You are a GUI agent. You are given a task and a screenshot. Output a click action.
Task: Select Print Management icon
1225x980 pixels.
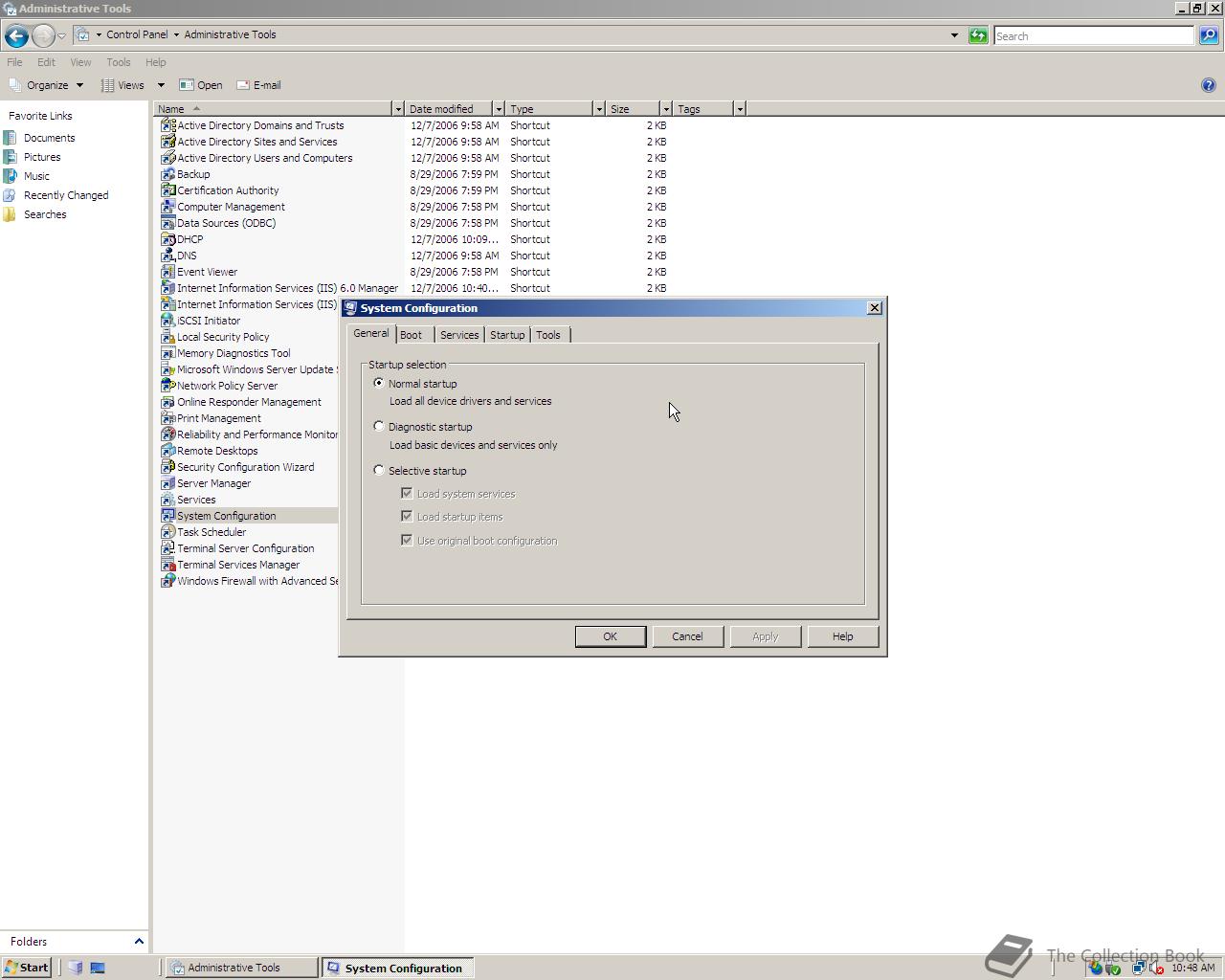click(167, 418)
